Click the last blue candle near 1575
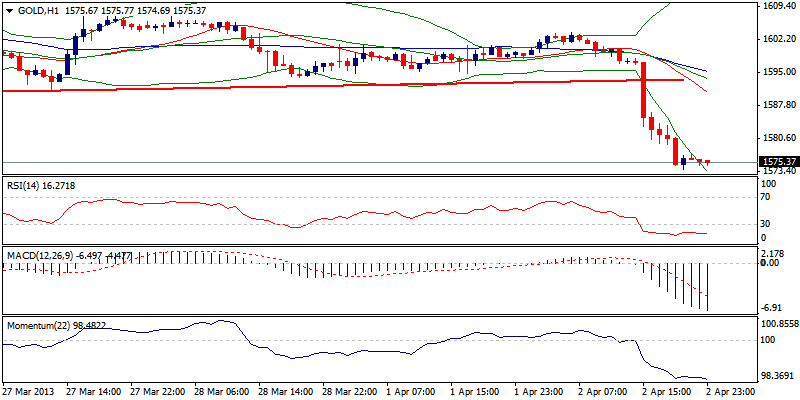 point(684,160)
